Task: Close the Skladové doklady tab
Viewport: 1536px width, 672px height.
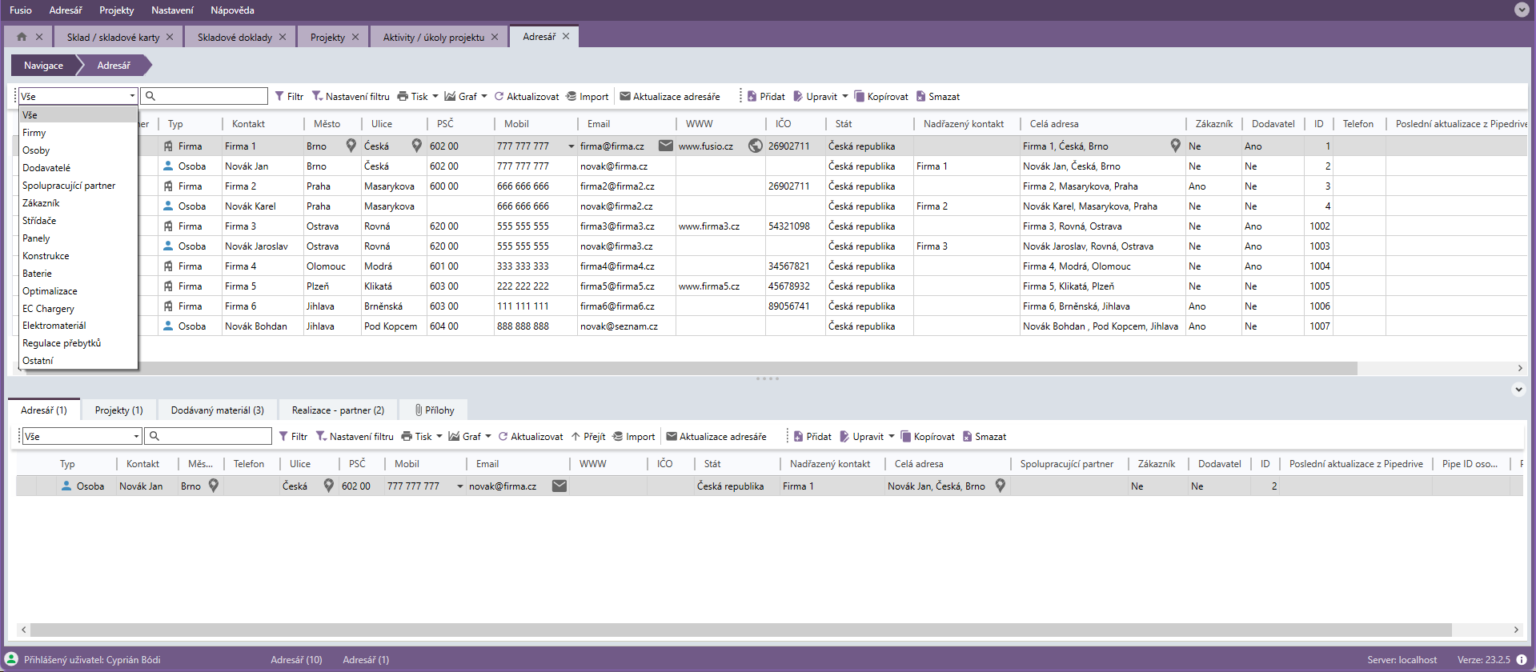Action: (x=282, y=37)
